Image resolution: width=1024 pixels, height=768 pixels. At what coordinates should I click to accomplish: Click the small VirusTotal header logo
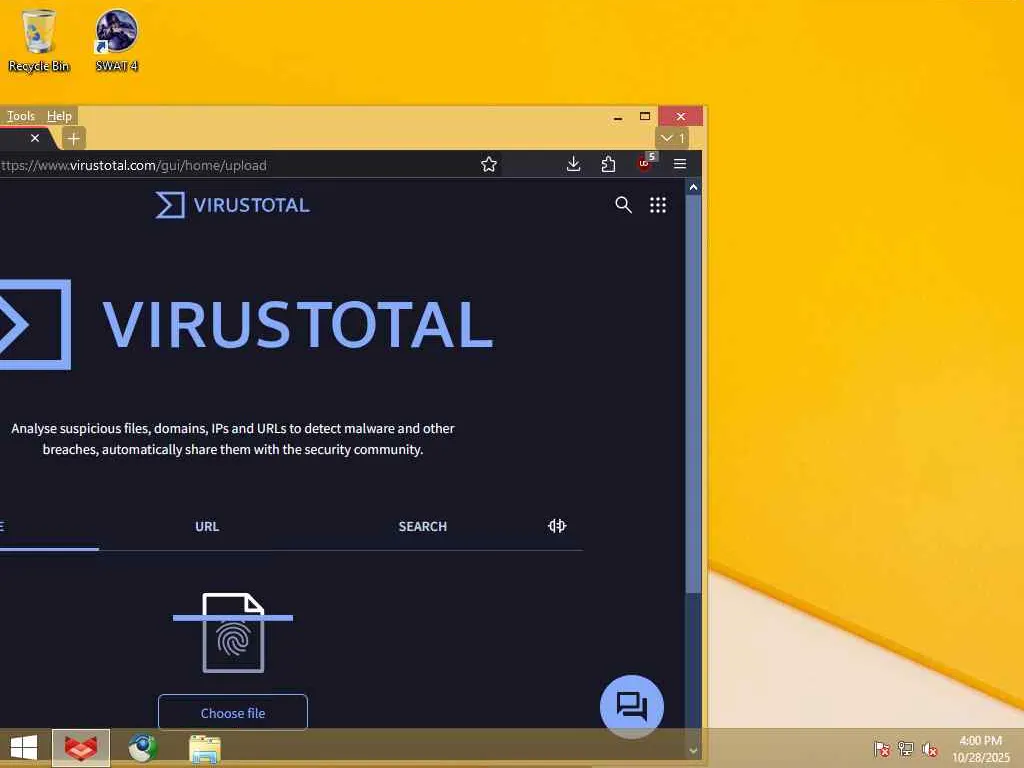(x=232, y=205)
